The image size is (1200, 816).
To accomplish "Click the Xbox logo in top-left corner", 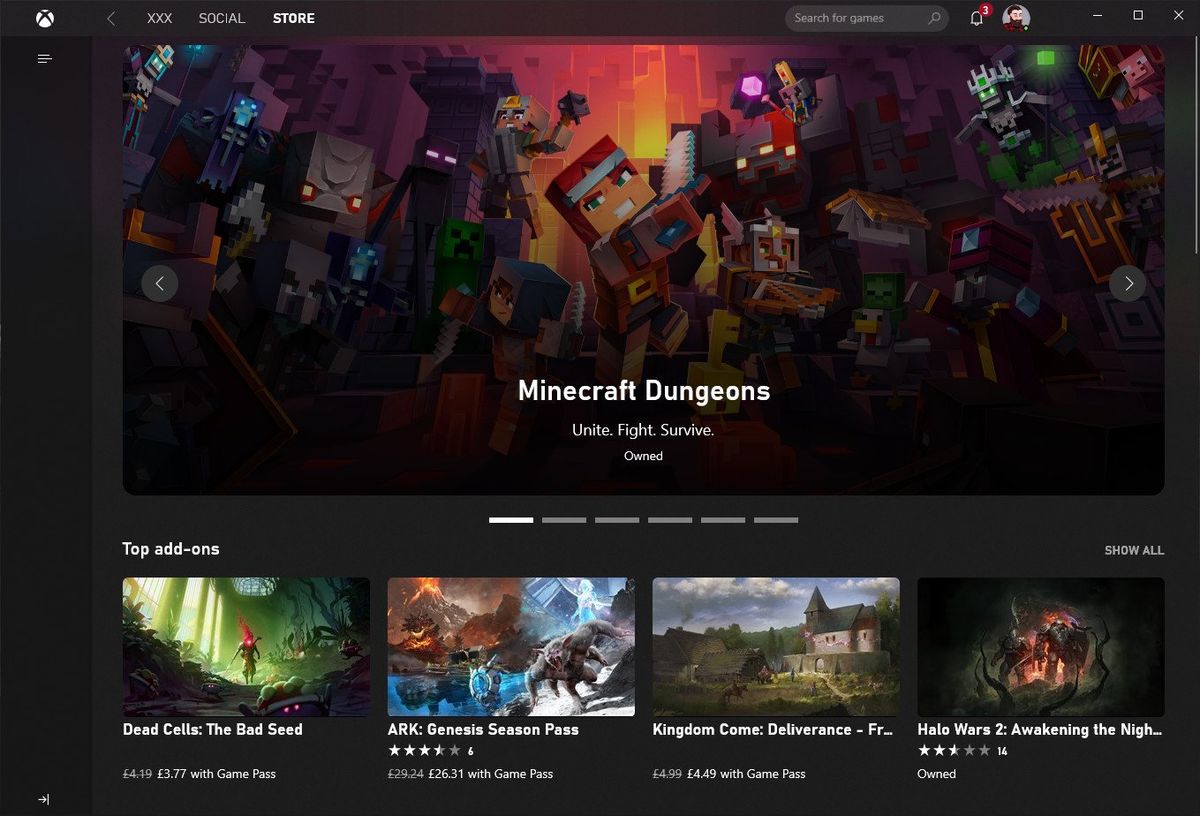I will tap(42, 17).
